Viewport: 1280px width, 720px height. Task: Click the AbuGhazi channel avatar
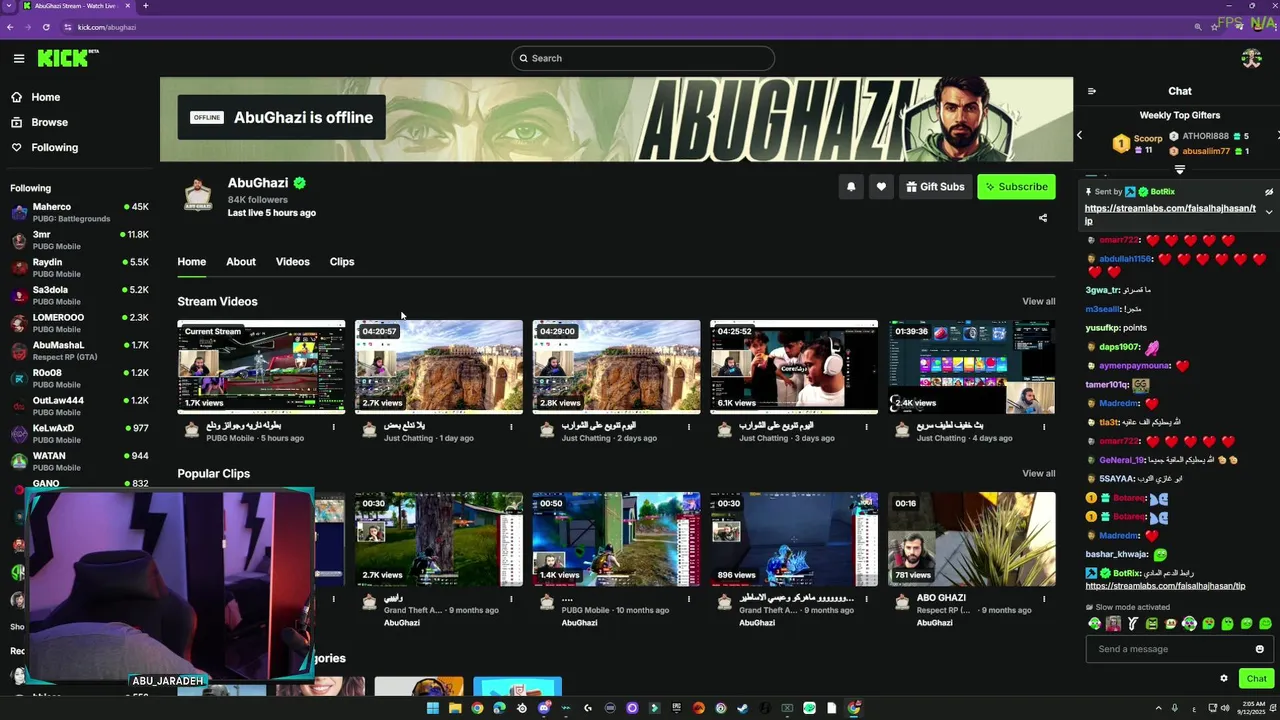point(198,195)
